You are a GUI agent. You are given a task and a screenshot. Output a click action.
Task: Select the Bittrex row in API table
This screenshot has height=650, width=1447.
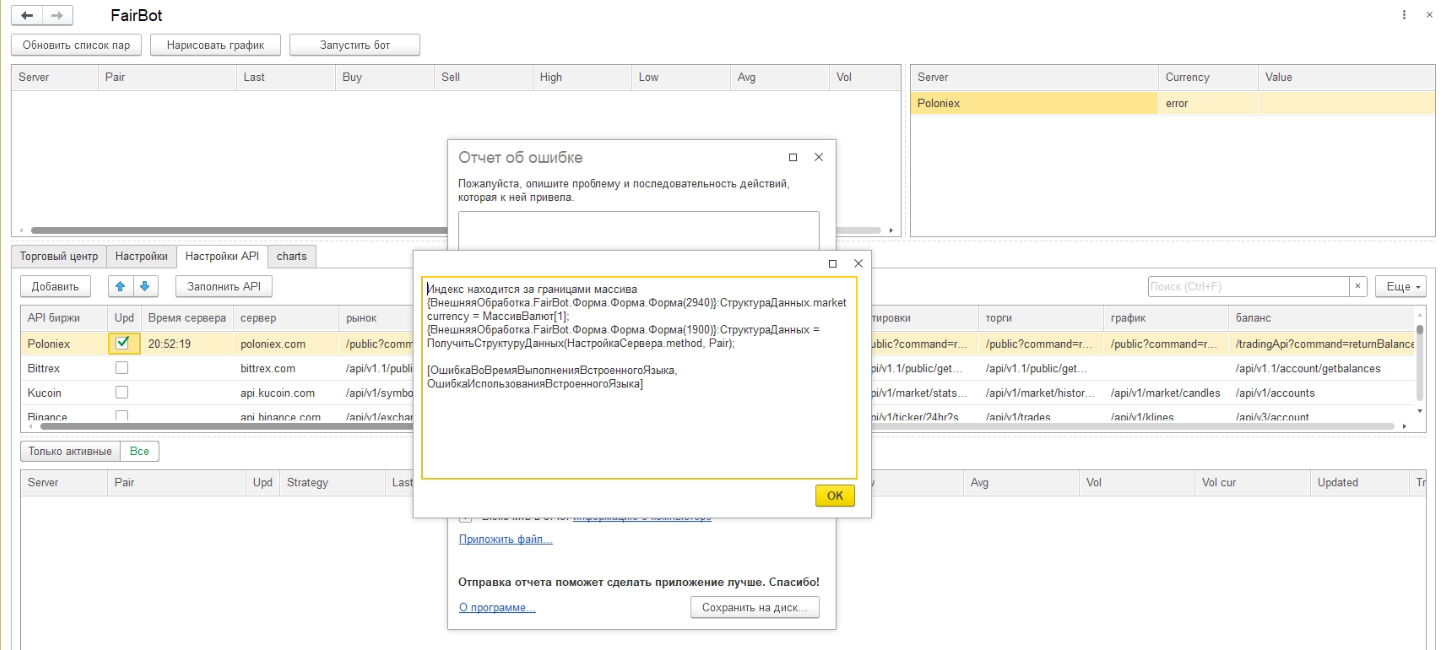720,368
